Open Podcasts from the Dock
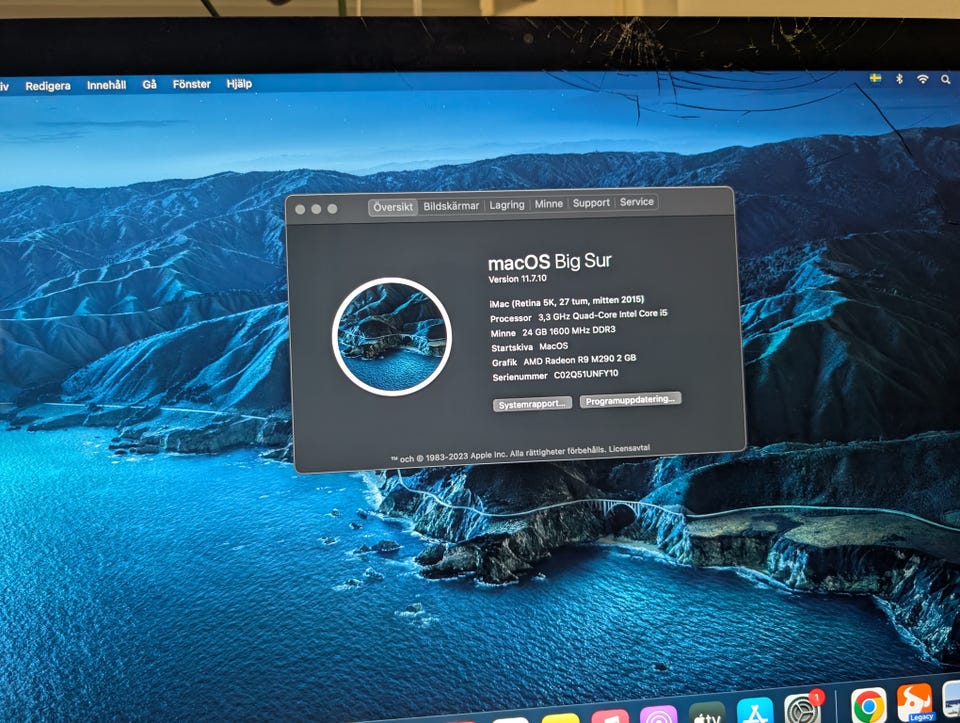Viewport: 960px width, 723px height. pos(658,716)
